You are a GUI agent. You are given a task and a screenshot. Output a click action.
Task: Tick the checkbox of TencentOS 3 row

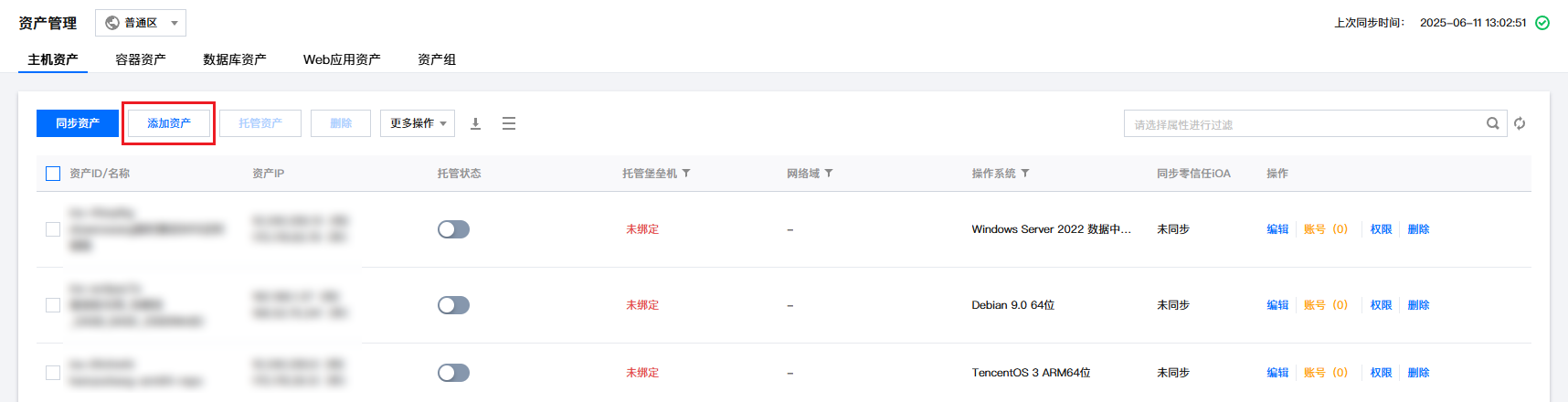click(x=53, y=373)
